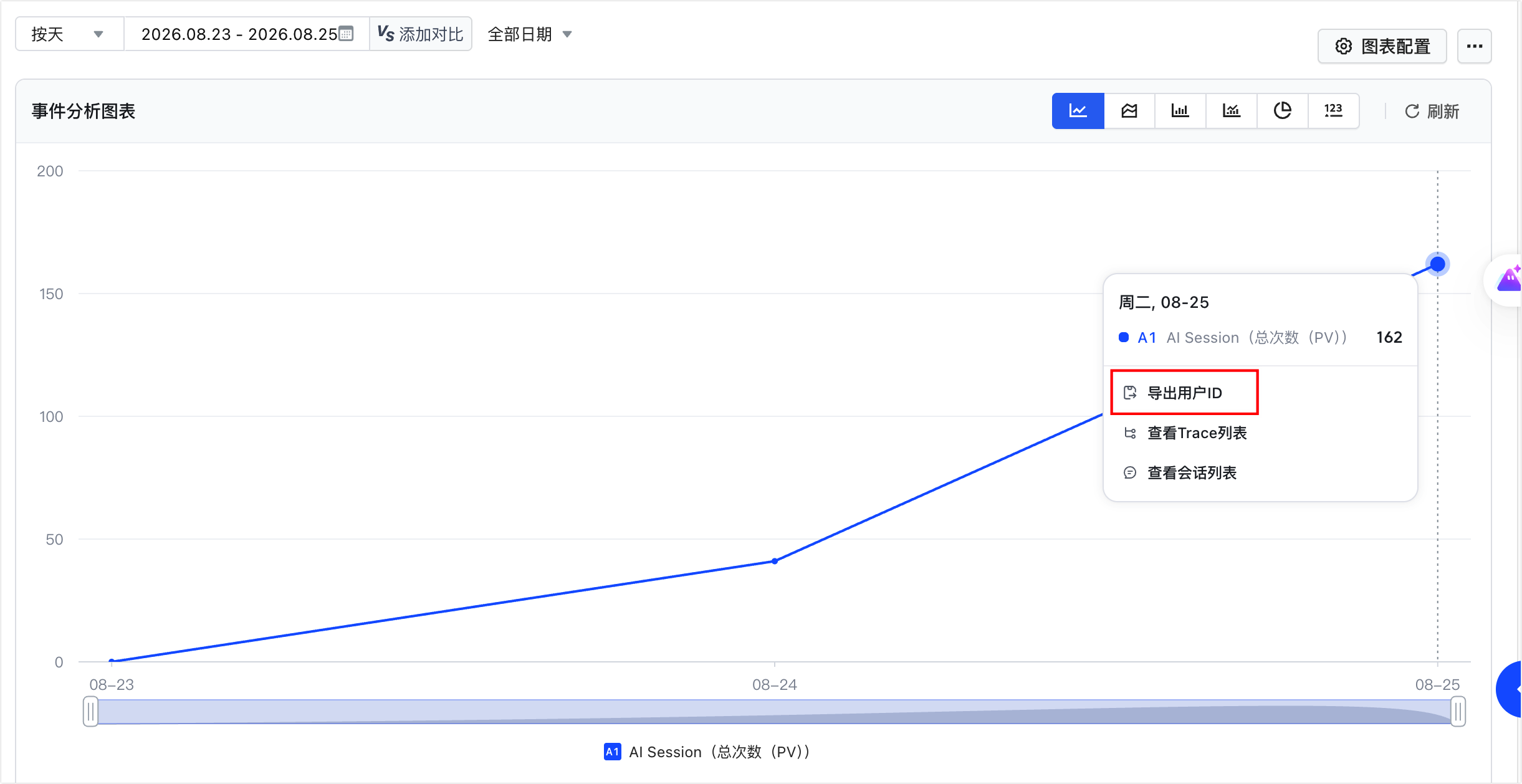Switch to the combined bar-line chart icon
The width and height of the screenshot is (1522, 784).
[x=1231, y=111]
